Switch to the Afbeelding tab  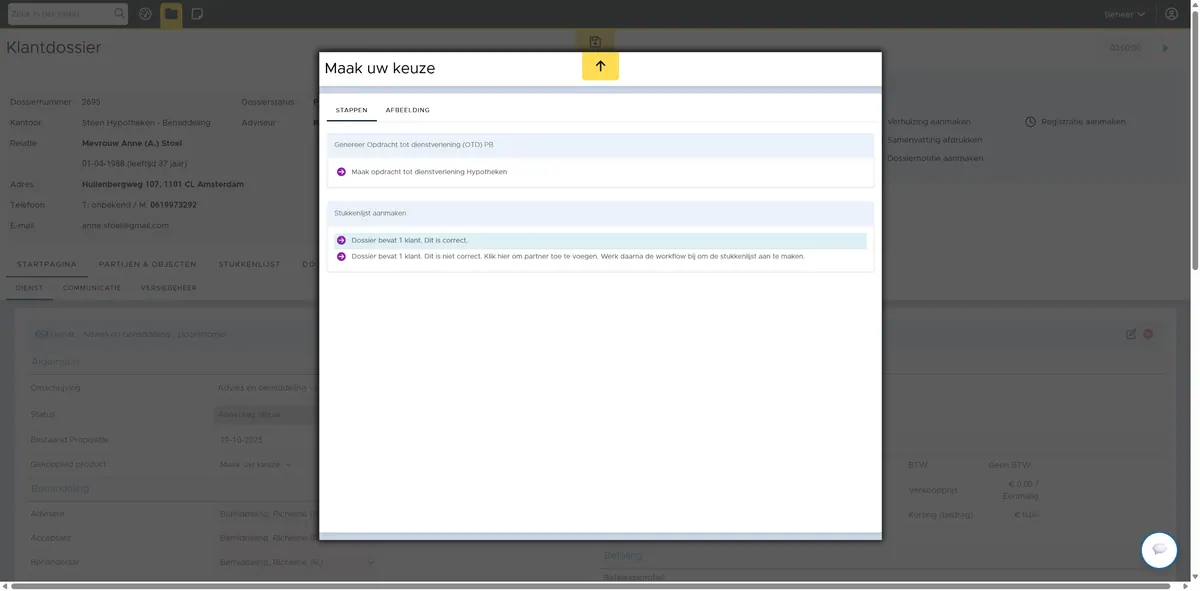pyautogui.click(x=408, y=110)
